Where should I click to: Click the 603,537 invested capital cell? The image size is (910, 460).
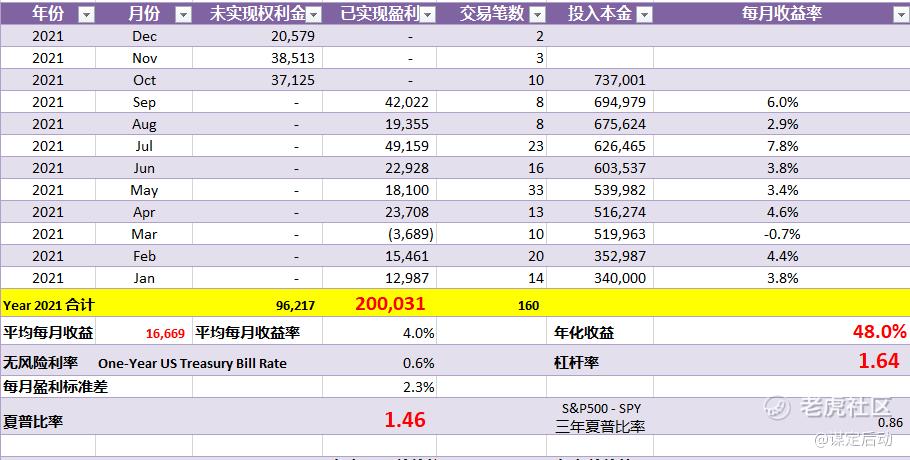click(600, 168)
